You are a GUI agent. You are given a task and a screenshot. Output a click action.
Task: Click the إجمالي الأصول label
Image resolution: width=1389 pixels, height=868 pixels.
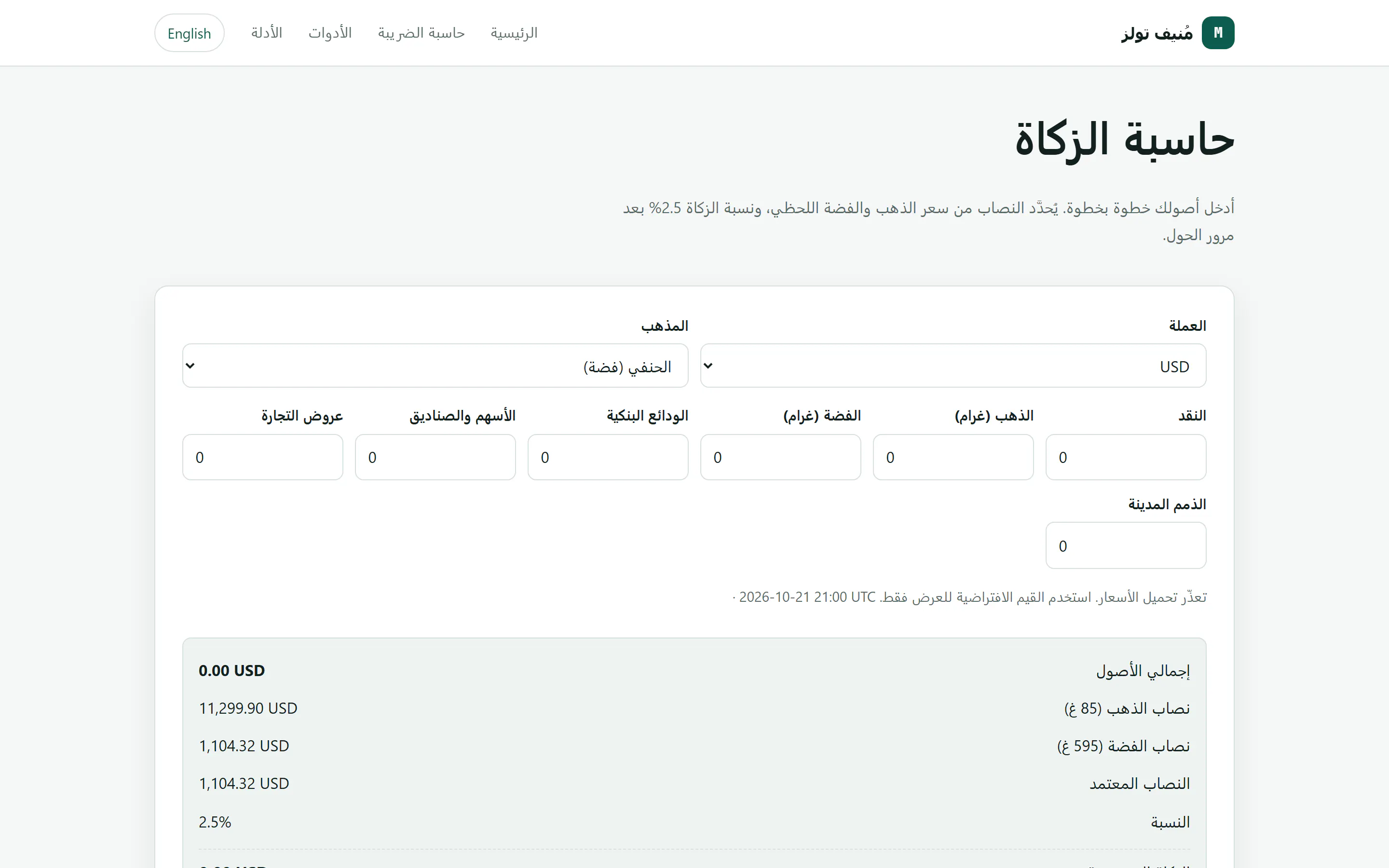pyautogui.click(x=1143, y=670)
